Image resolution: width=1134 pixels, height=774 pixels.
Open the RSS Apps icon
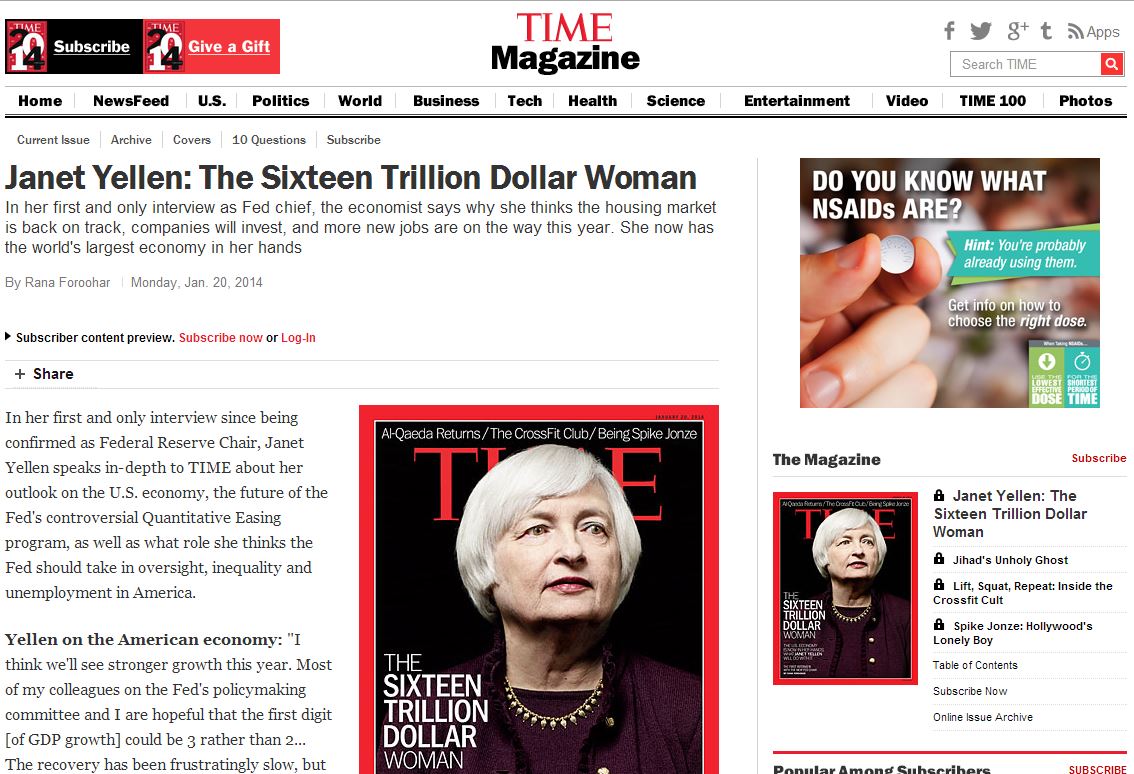(x=1094, y=32)
